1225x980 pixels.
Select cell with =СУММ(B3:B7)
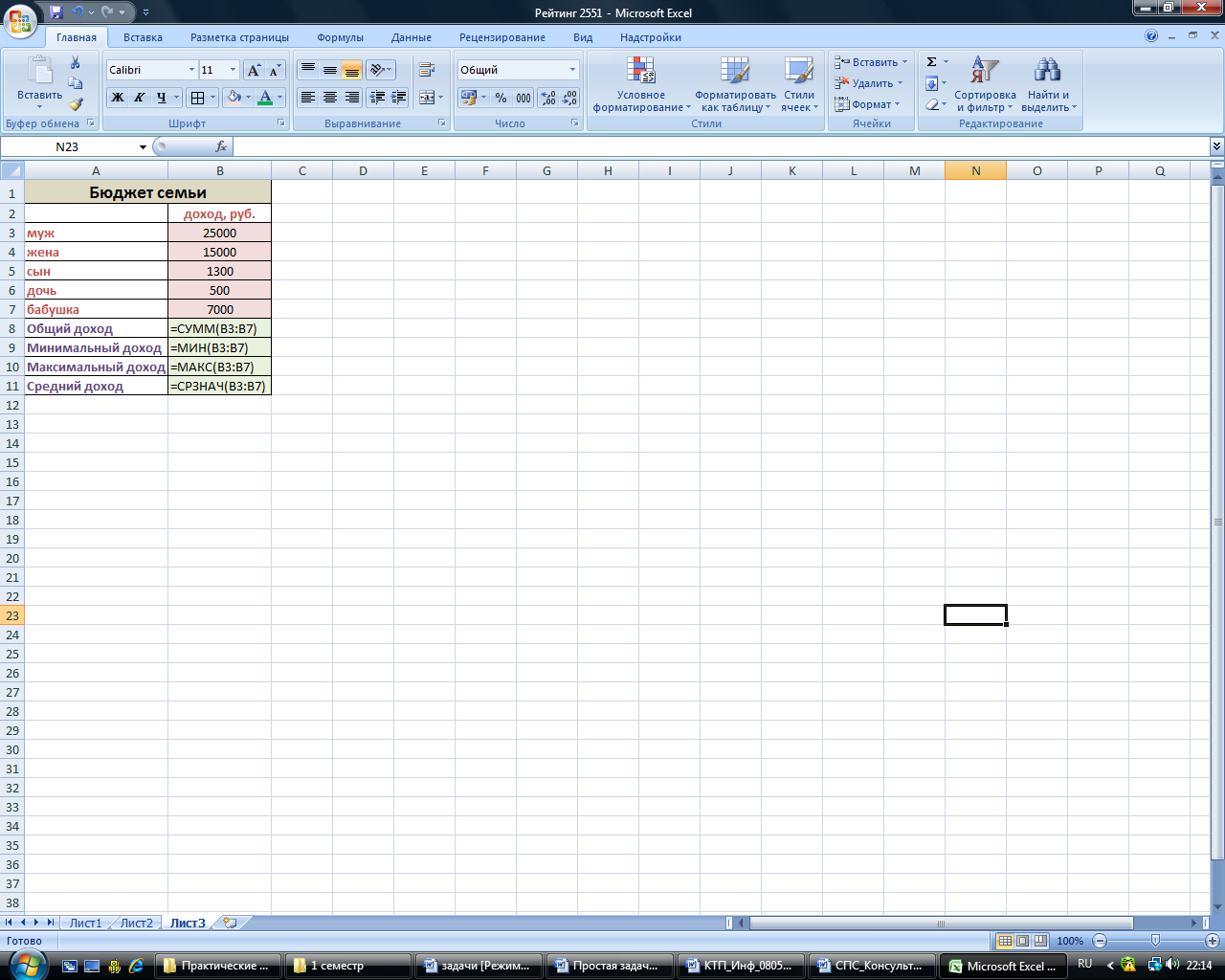pos(219,328)
